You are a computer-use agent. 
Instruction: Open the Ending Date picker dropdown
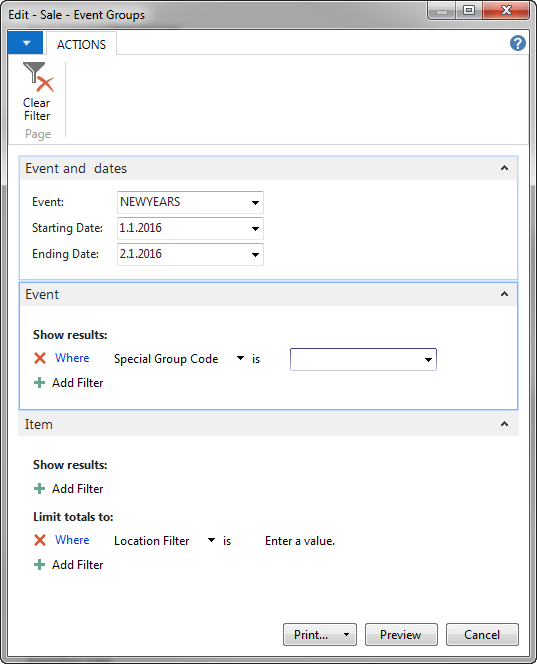(255, 255)
